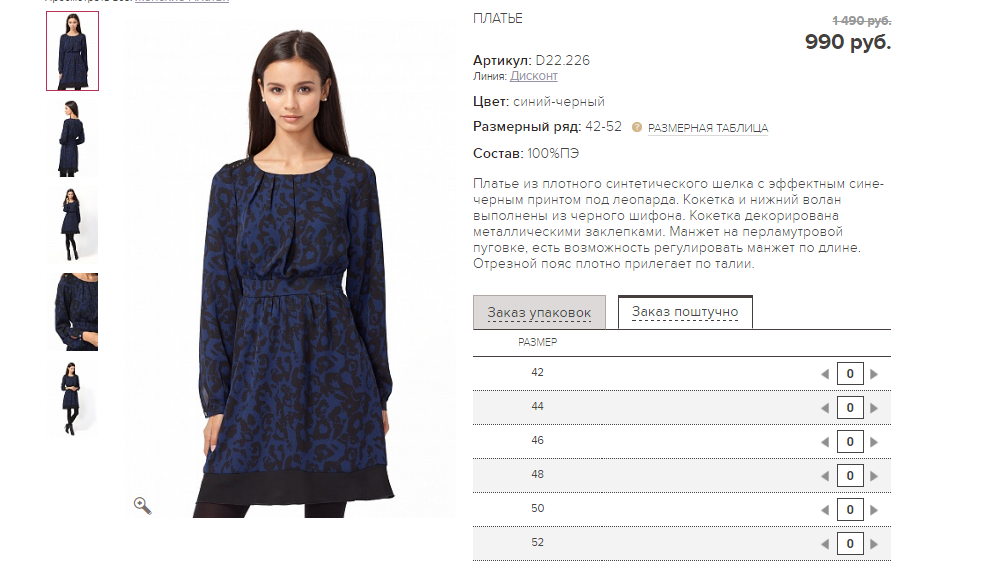This screenshot has width=986, height=580.
Task: Open the Дисконт line link
Action: (x=533, y=76)
